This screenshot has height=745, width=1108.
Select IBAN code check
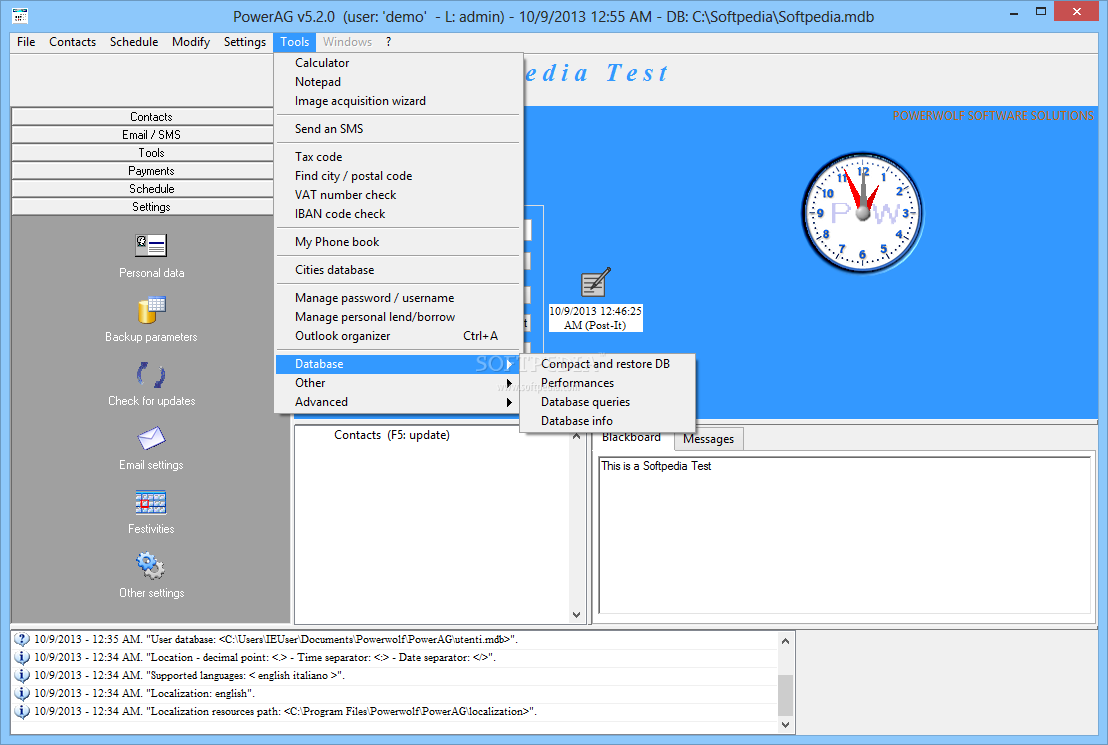tap(398, 214)
